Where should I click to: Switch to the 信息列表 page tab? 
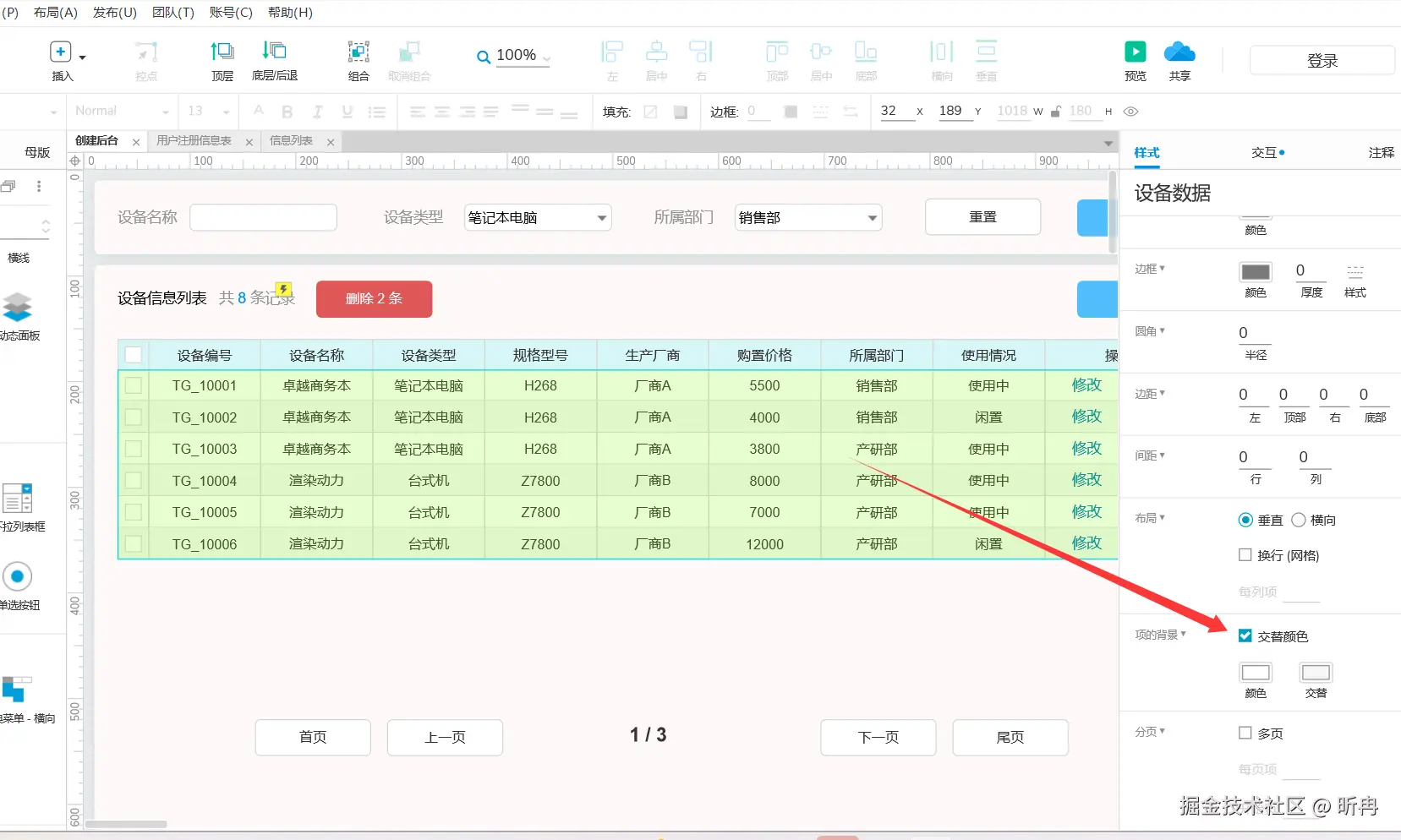pos(291,141)
